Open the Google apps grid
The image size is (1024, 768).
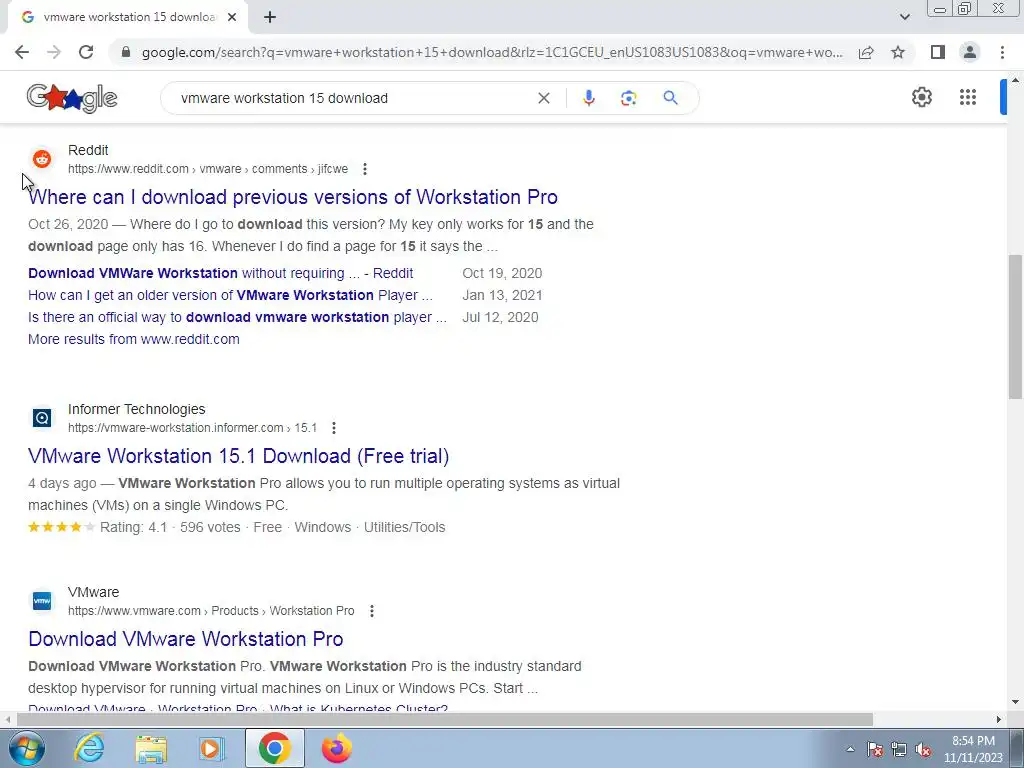click(x=968, y=97)
